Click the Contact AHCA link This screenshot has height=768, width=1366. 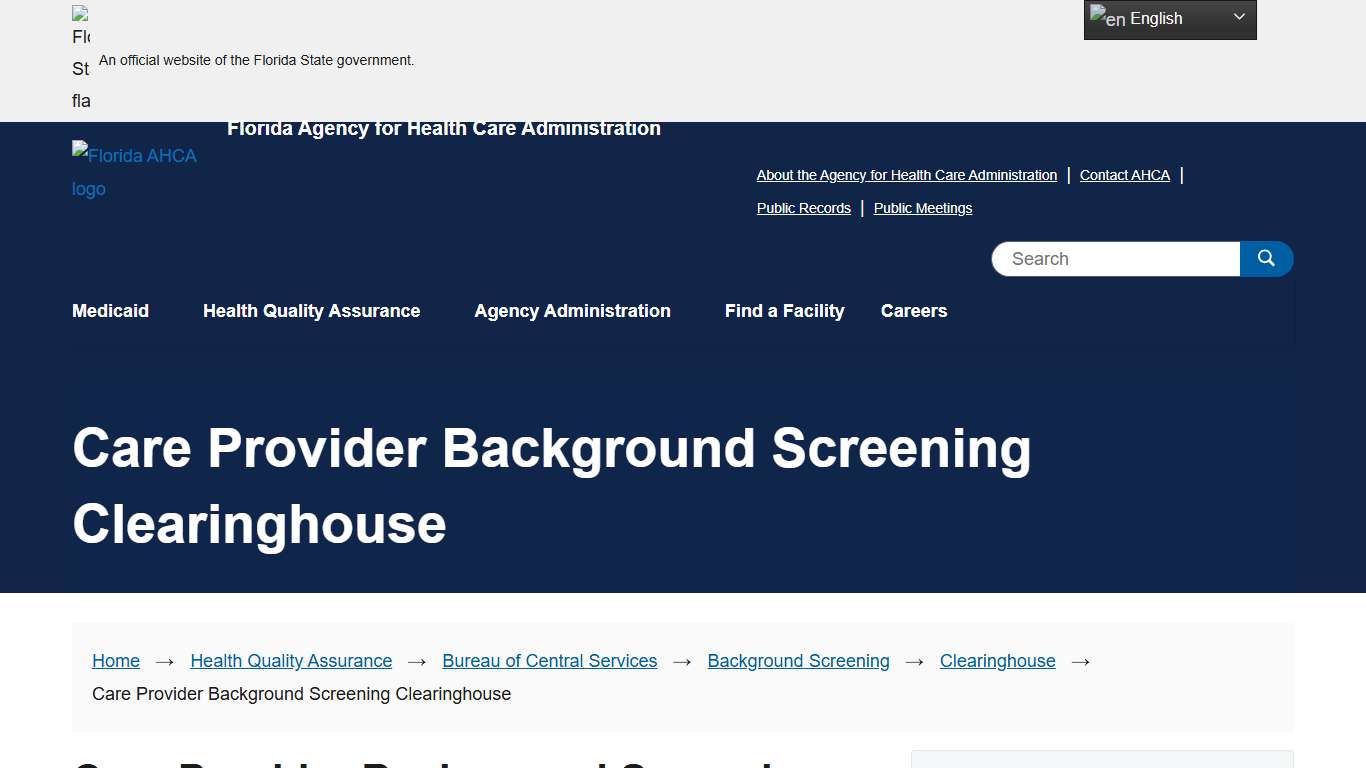pos(1124,175)
